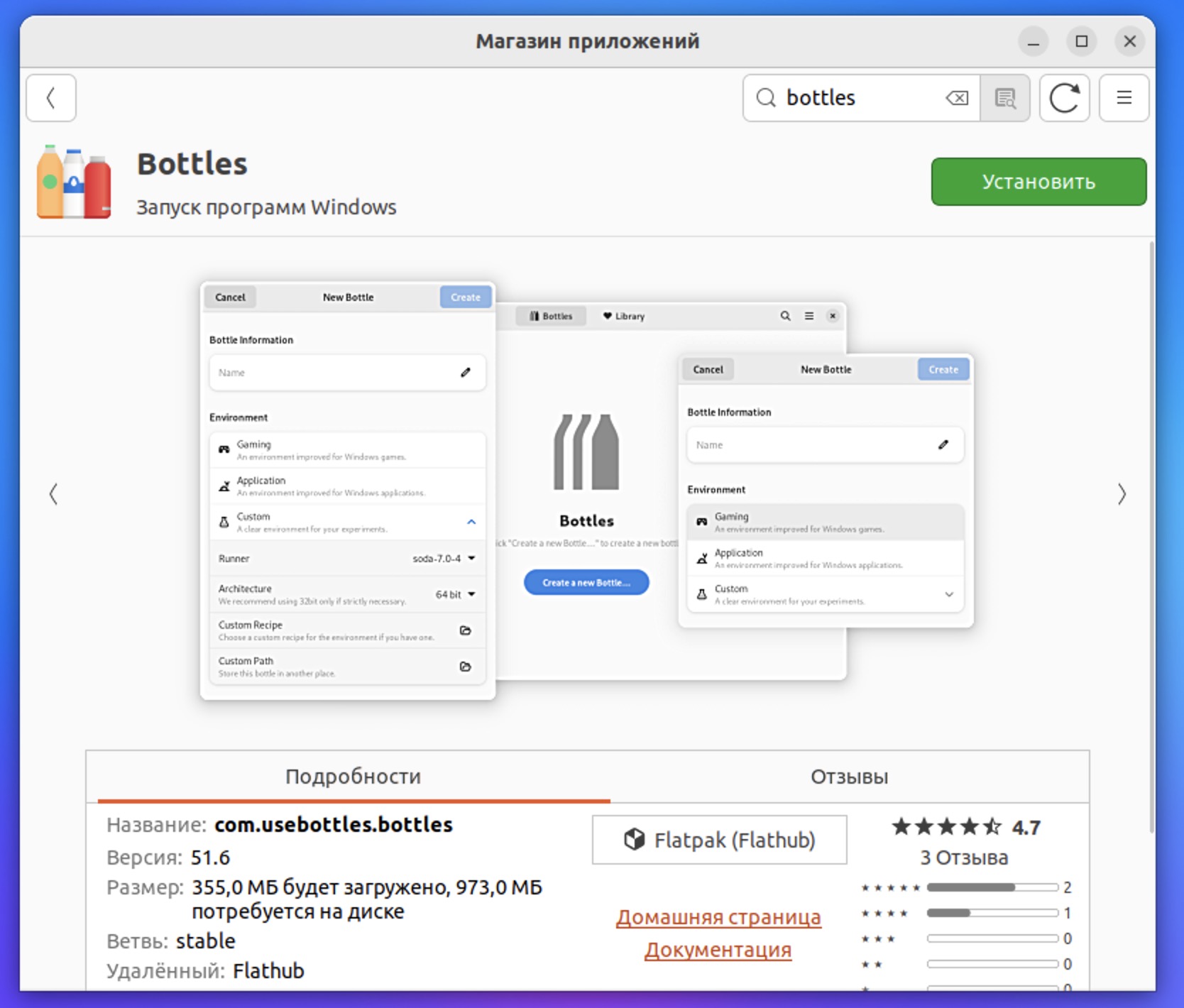1184x1008 pixels.
Task: Open the Bottles screenshot preview
Action: [587, 491]
